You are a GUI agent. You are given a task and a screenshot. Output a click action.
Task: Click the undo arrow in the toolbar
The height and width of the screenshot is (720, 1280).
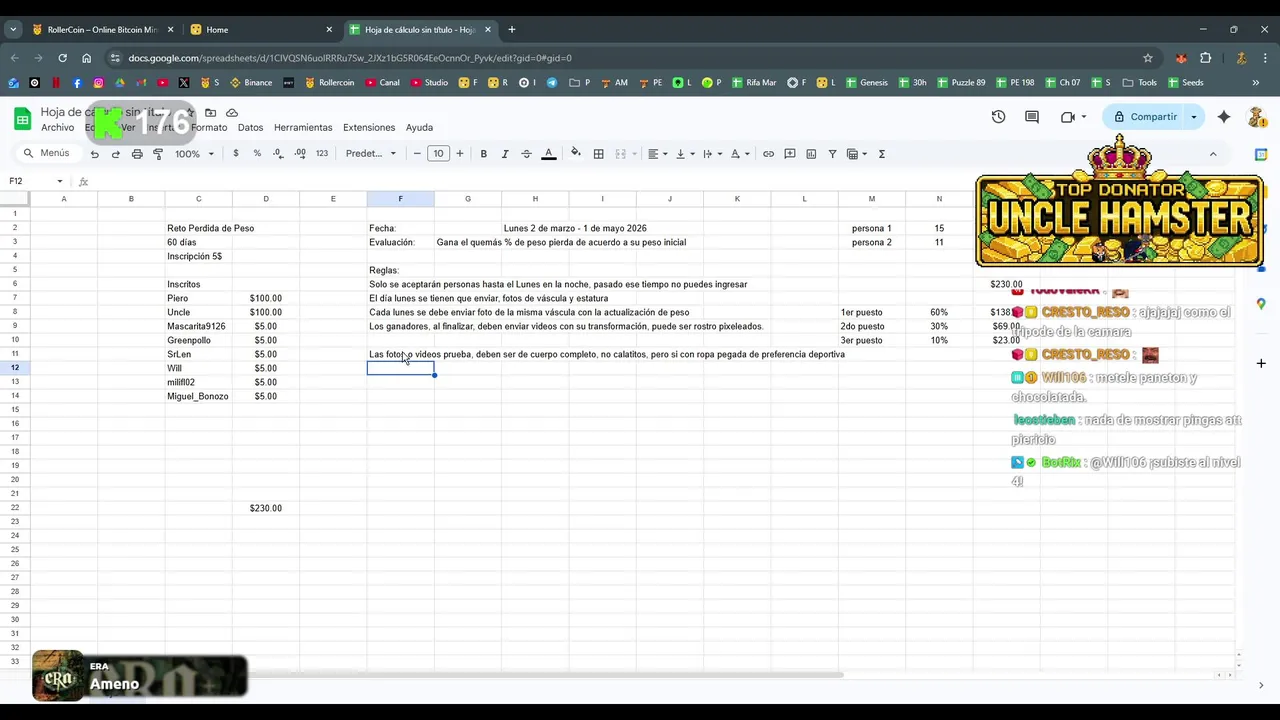point(95,154)
